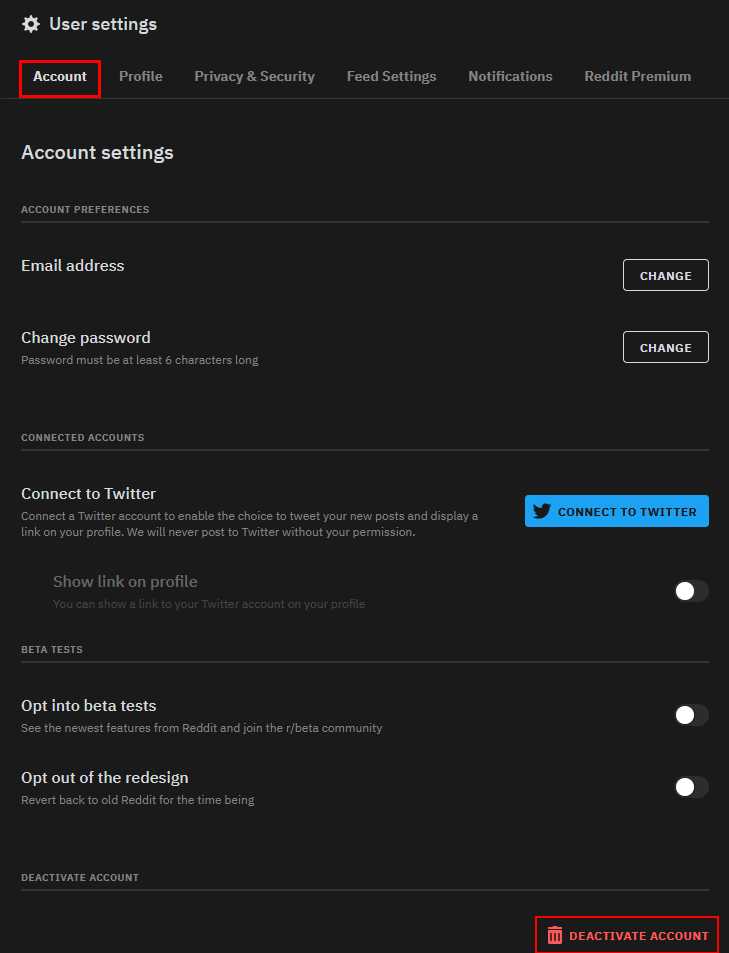Click the CONNECTED ACCOUNTS section header

pos(83,438)
